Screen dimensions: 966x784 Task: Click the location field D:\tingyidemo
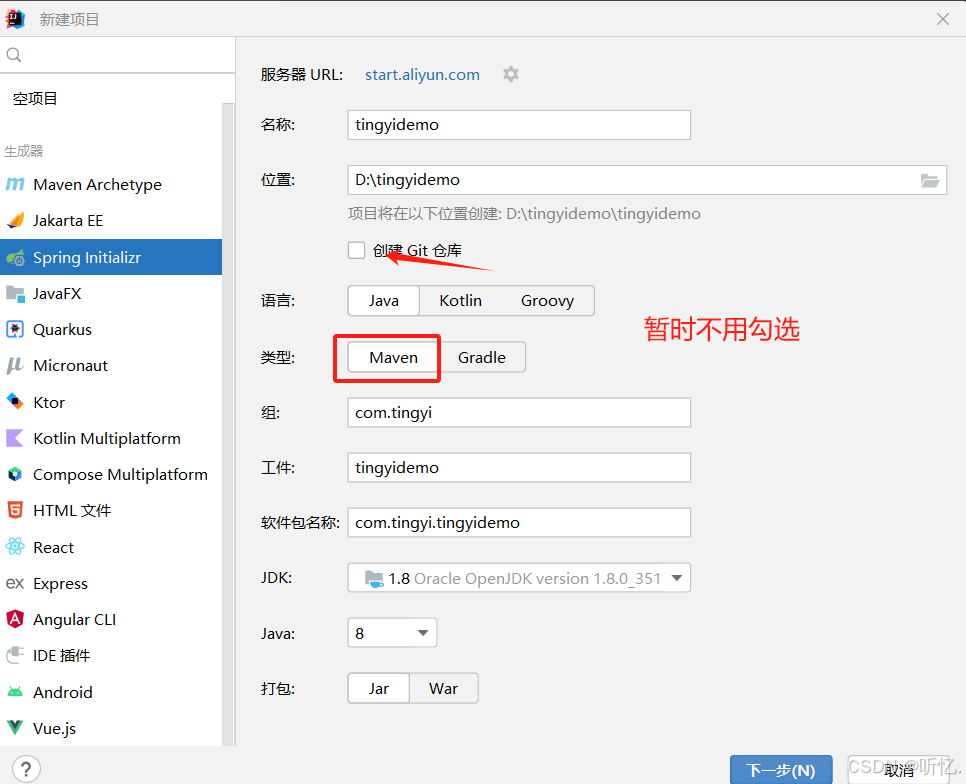[647, 180]
